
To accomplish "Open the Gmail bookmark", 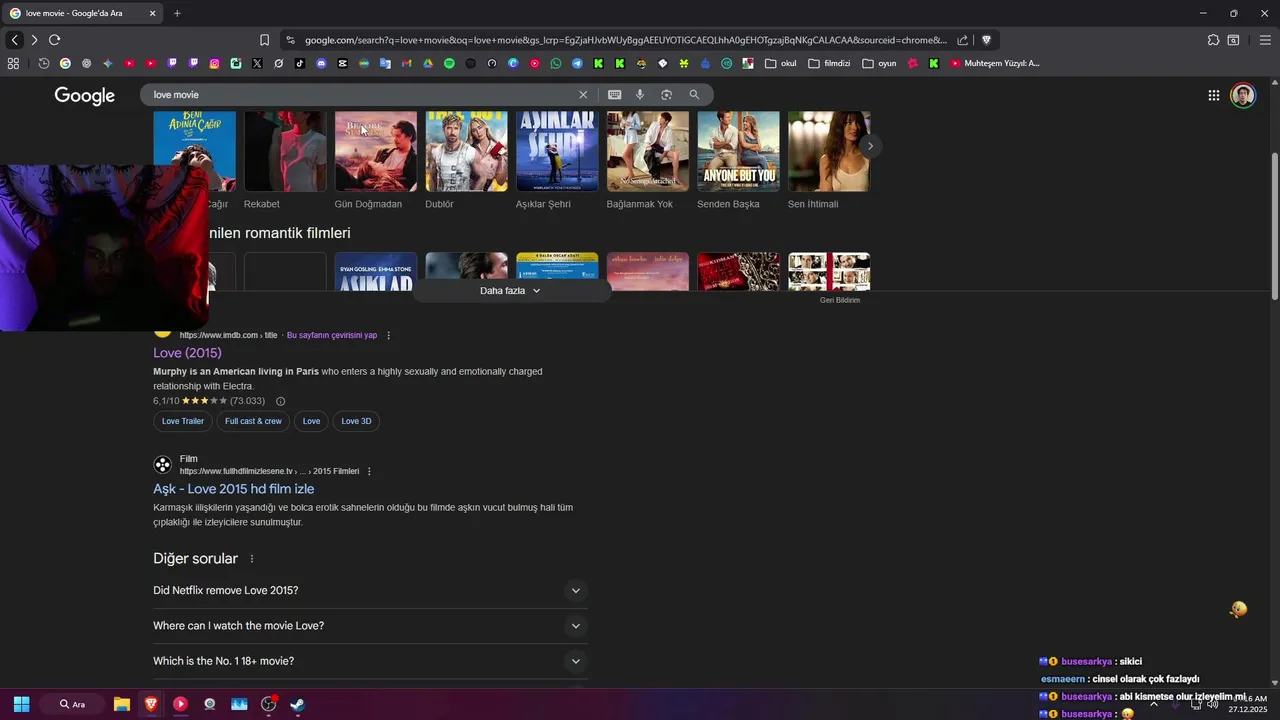I will (x=406, y=63).
